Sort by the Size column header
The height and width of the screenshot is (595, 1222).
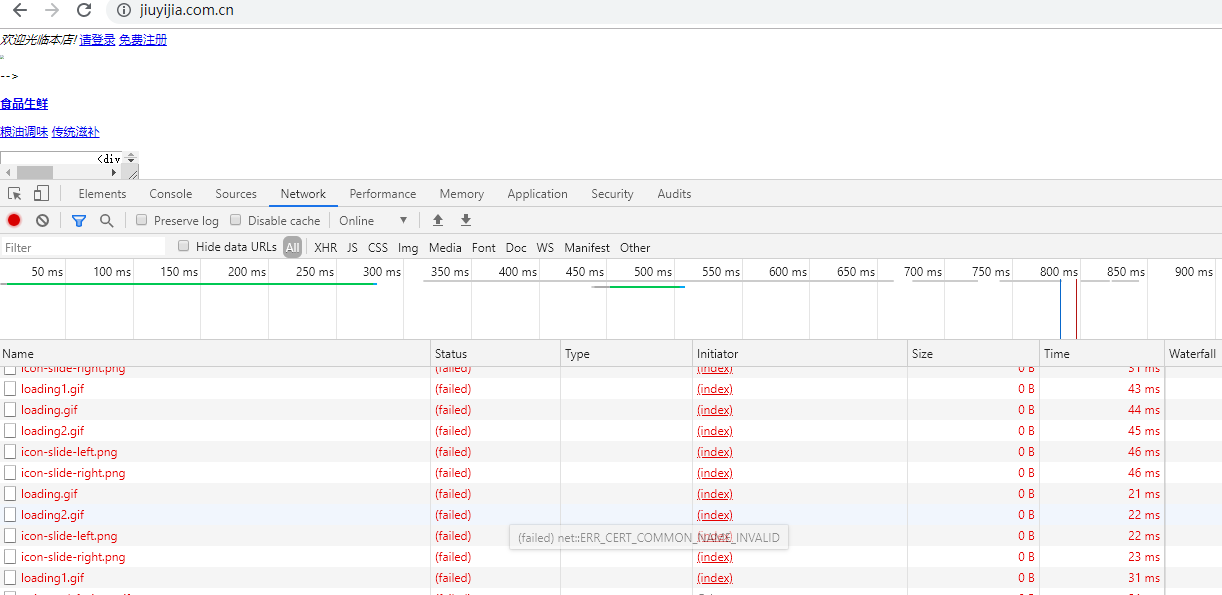(974, 353)
